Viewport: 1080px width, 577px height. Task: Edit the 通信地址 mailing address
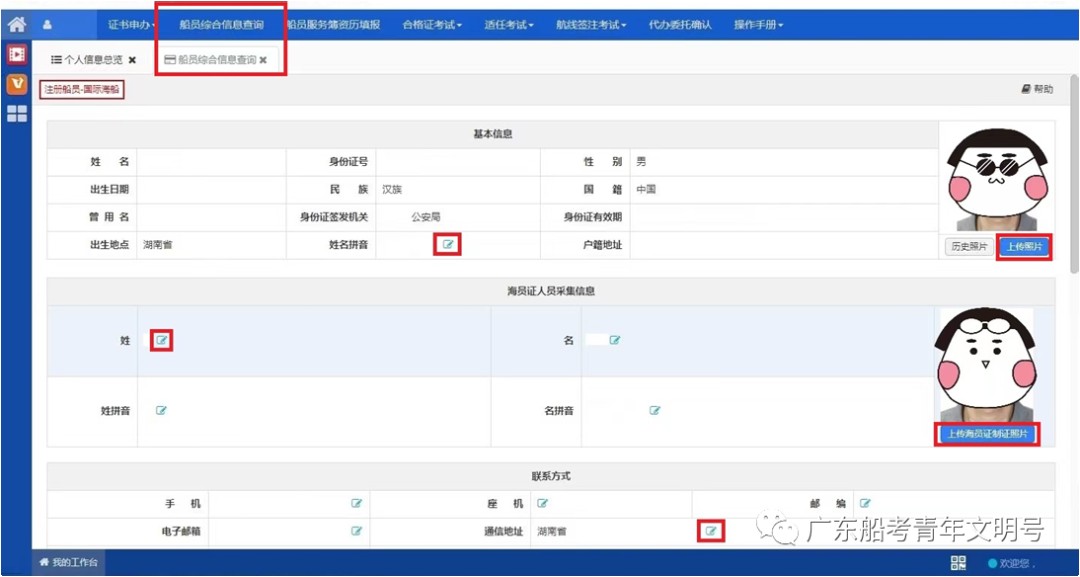pyautogui.click(x=712, y=531)
